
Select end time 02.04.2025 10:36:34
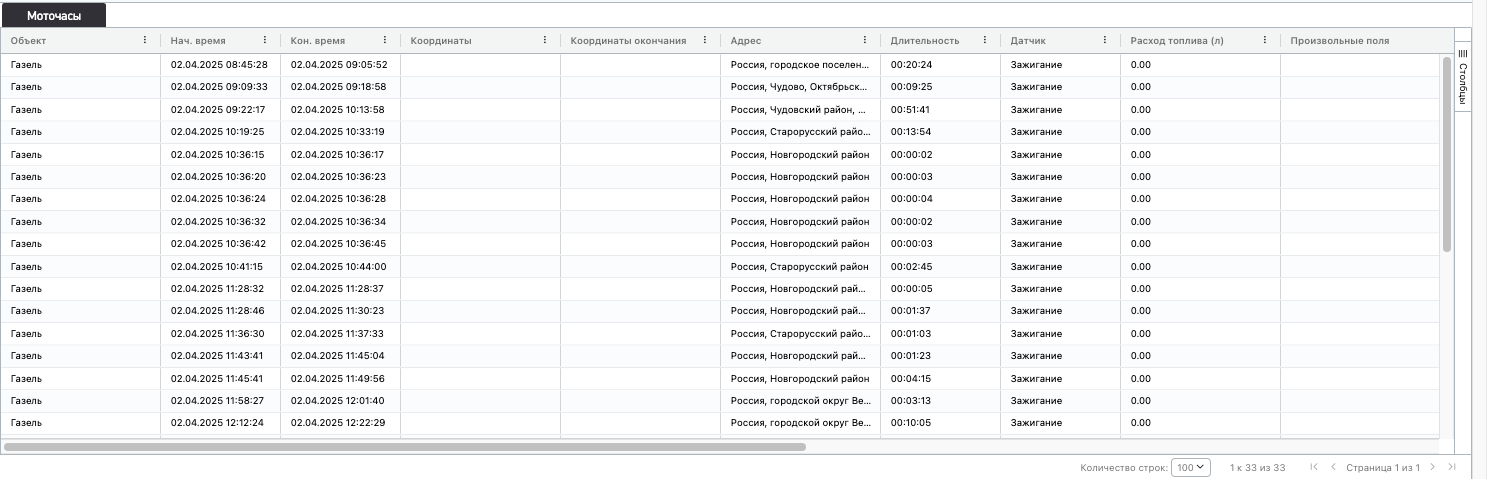coord(338,221)
